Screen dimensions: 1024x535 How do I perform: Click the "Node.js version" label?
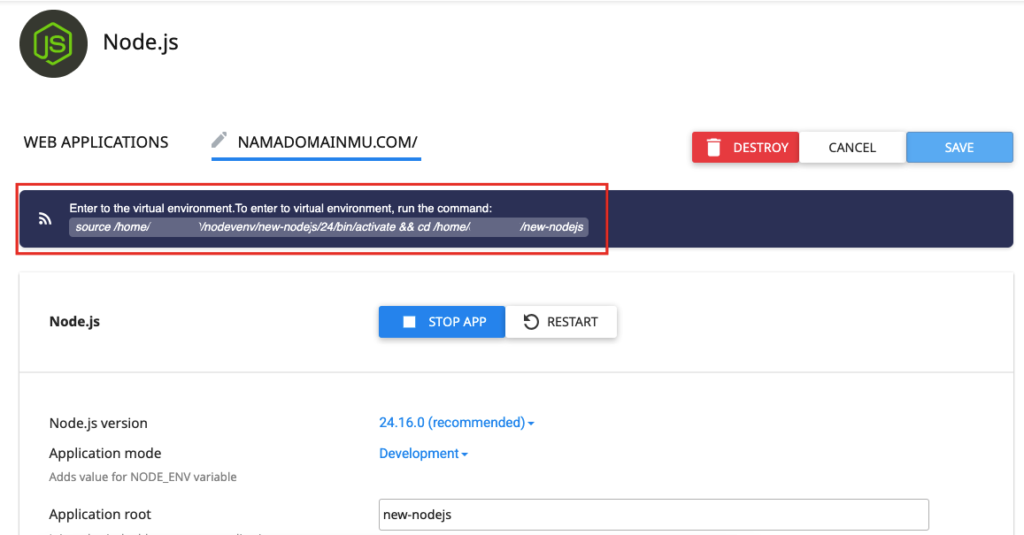click(99, 423)
